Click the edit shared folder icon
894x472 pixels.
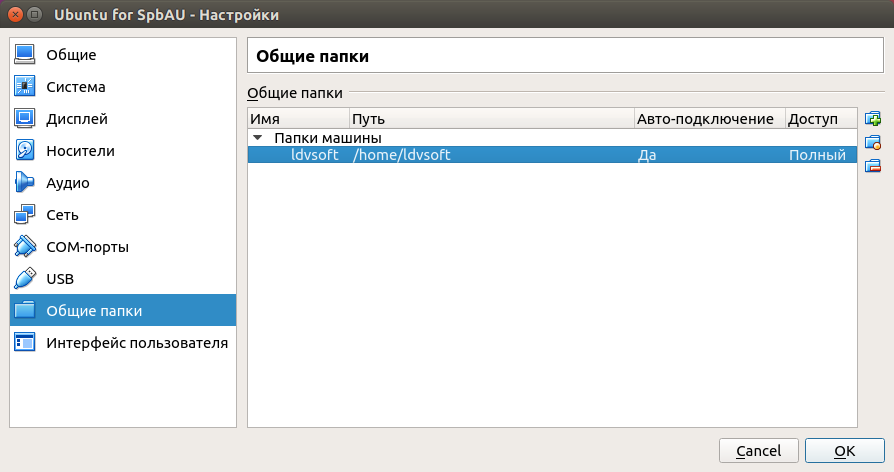(872, 142)
